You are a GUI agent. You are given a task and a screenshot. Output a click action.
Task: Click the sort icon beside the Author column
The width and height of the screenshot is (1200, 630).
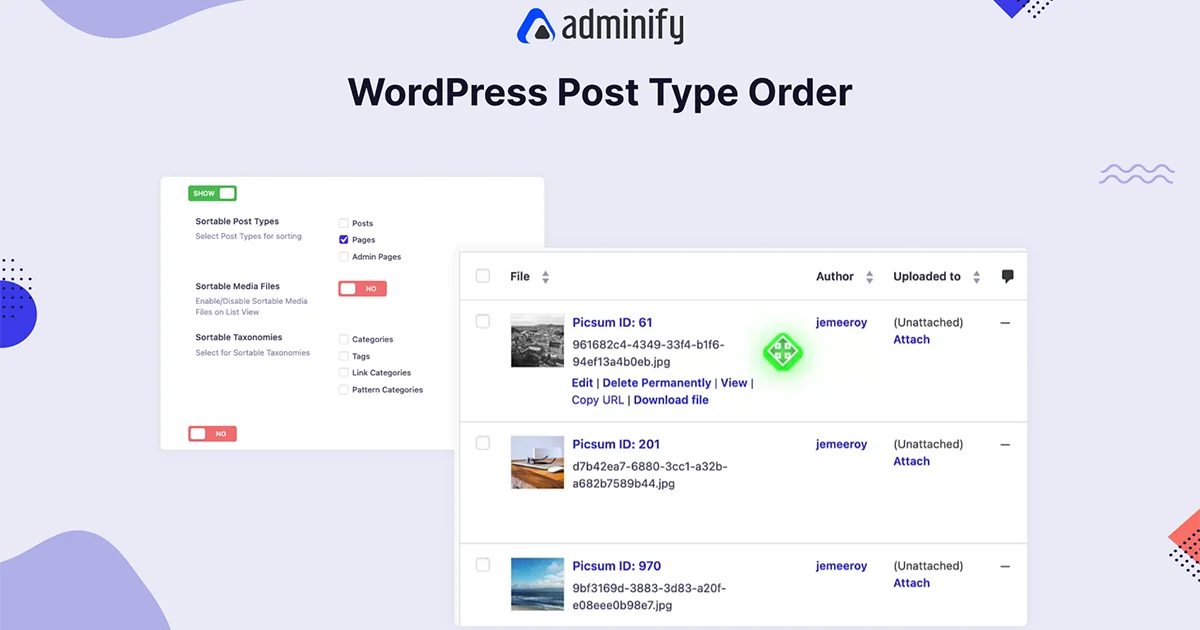click(x=869, y=276)
